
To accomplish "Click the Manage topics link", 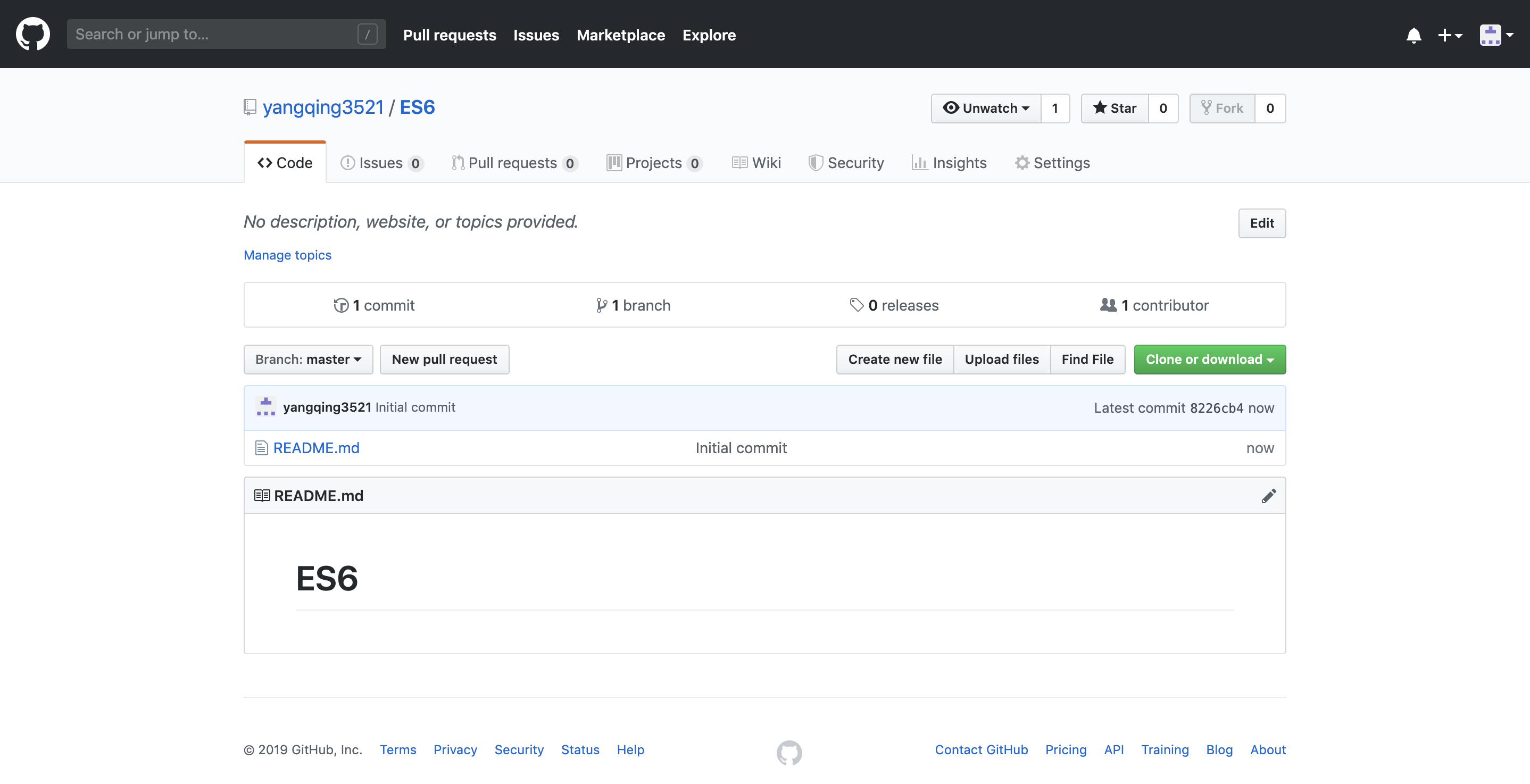I will [x=287, y=255].
